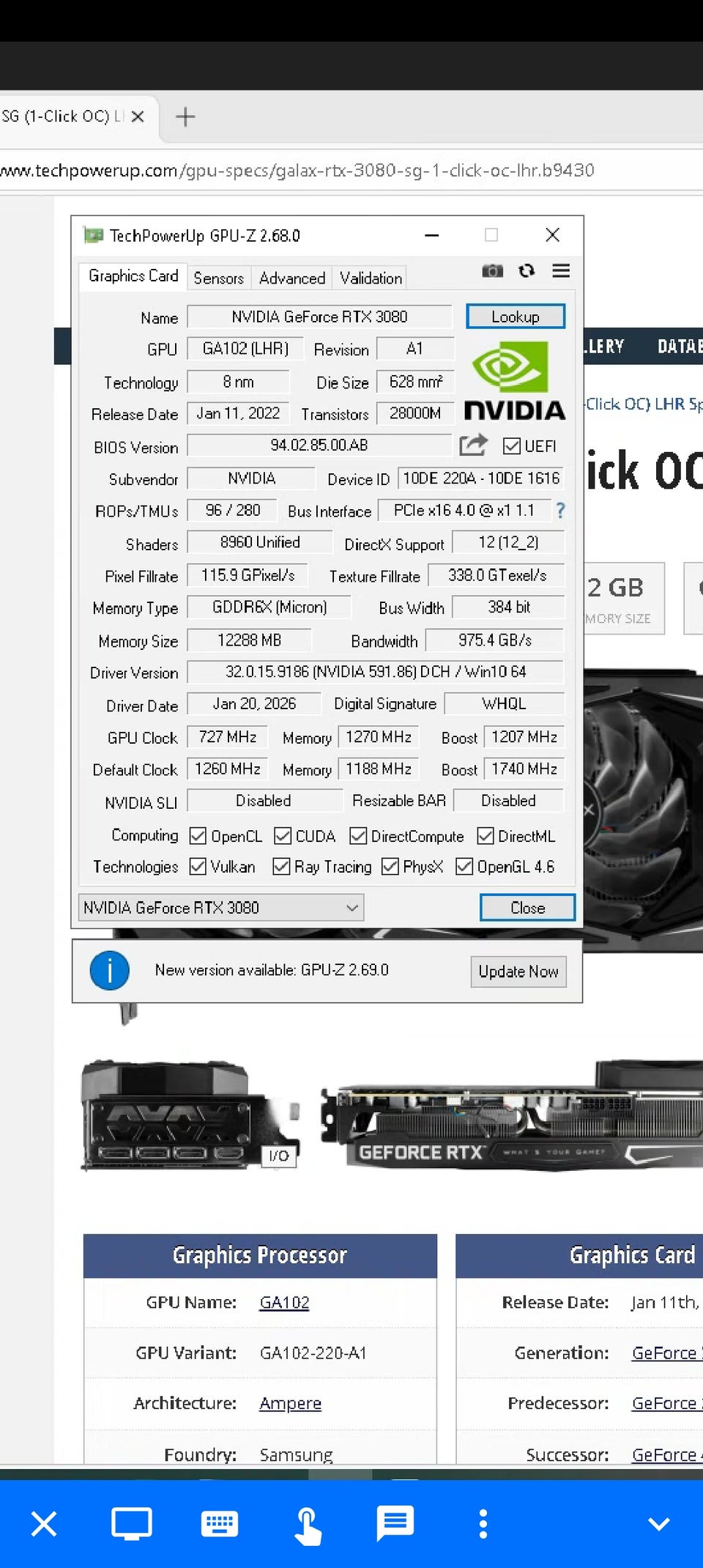The width and height of the screenshot is (703, 1568).
Task: Click the Bus Width 384 bit value
Action: pos(509,607)
